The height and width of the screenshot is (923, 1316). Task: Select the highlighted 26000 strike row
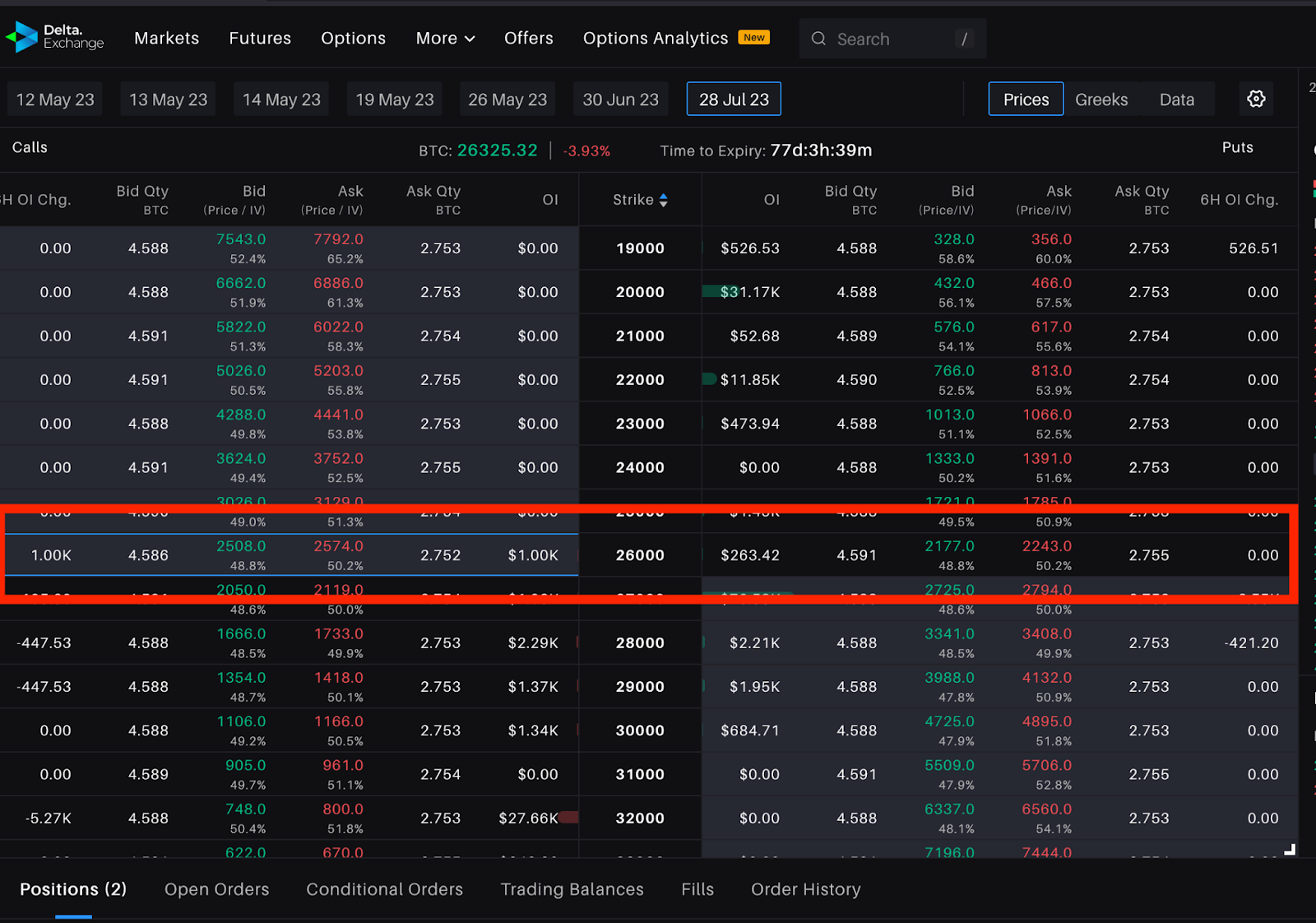[640, 554]
